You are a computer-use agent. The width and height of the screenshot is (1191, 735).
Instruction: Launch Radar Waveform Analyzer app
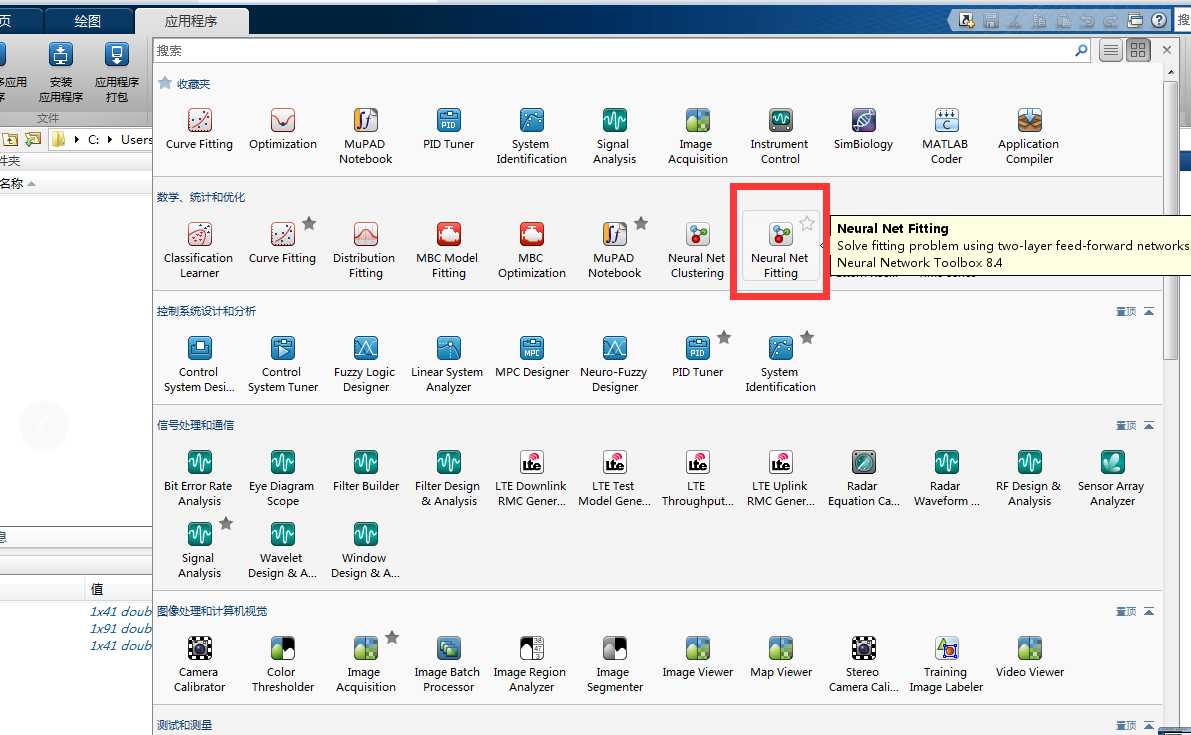tap(946, 478)
